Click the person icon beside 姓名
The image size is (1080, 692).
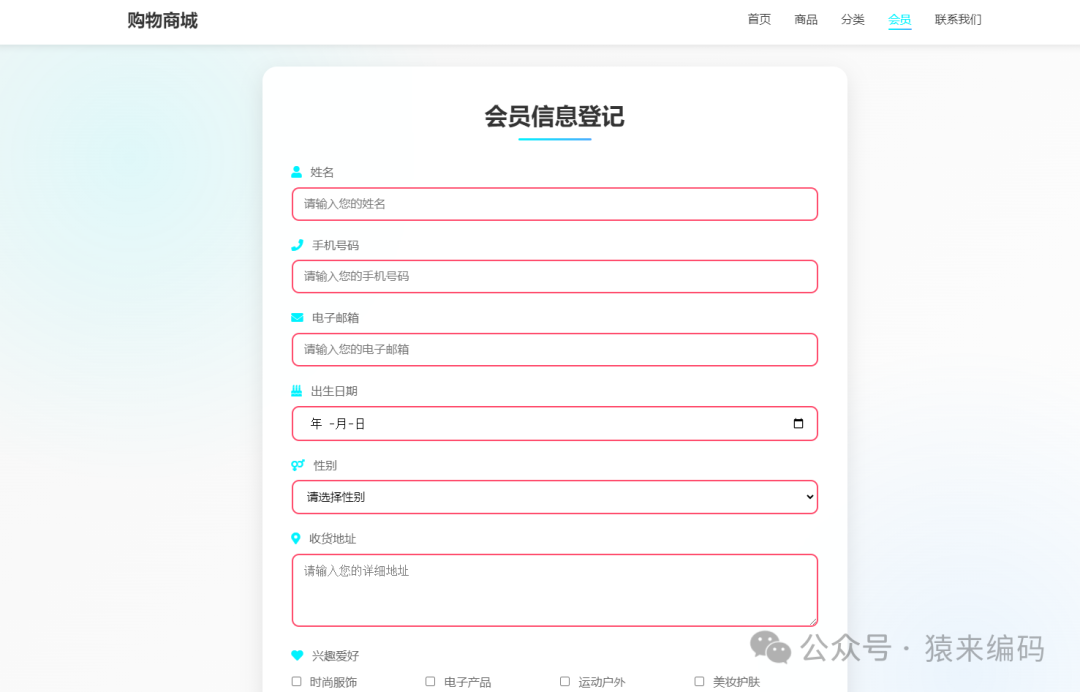[x=296, y=172]
